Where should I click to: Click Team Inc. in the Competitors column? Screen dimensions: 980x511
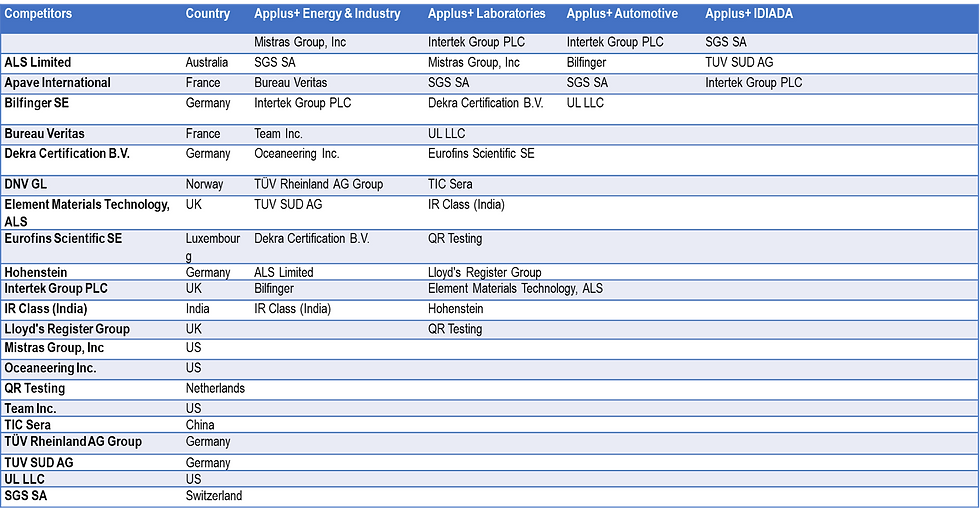[30, 409]
